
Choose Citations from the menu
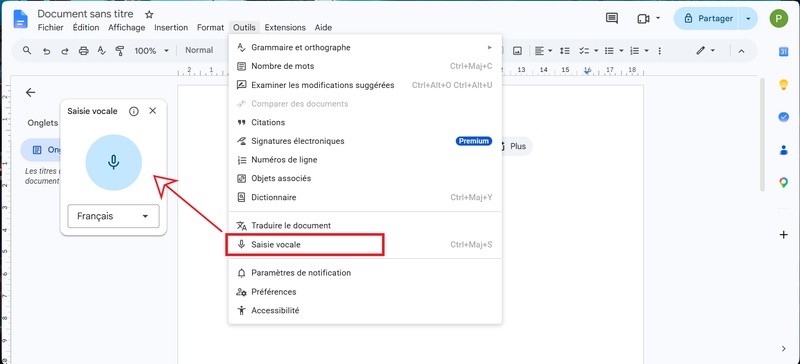[365, 123]
